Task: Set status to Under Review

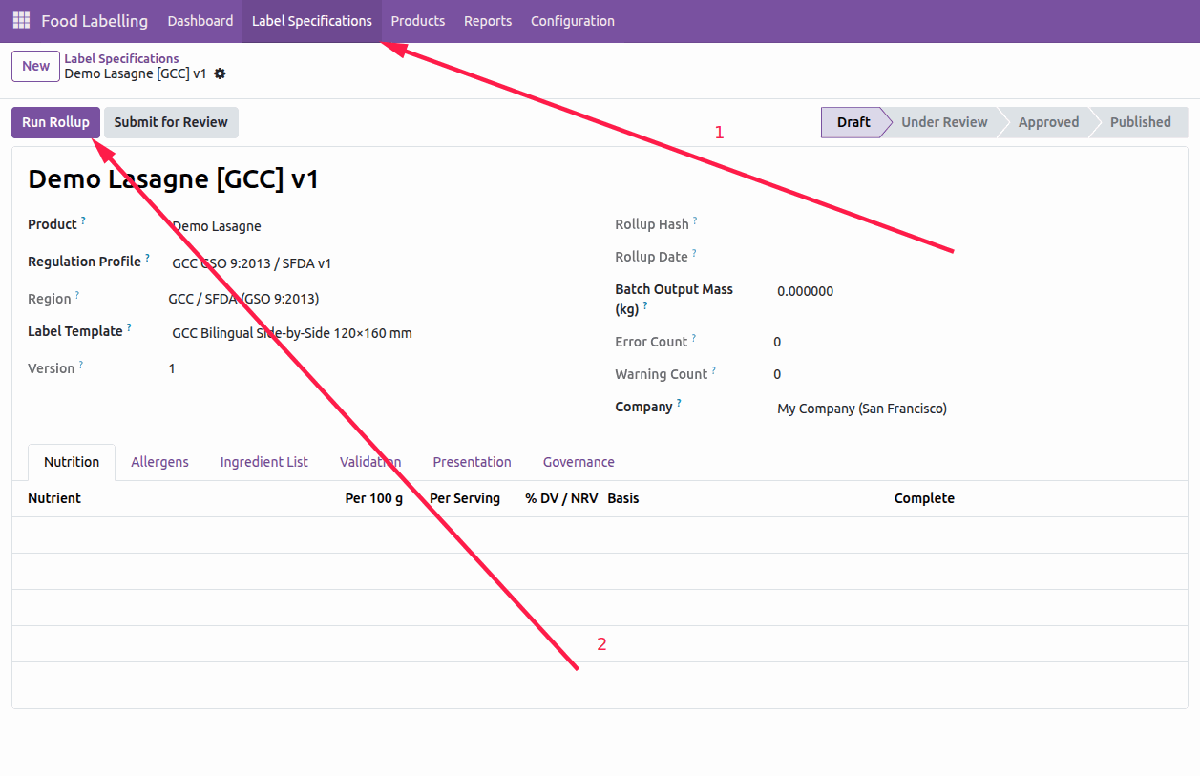Action: click(943, 122)
